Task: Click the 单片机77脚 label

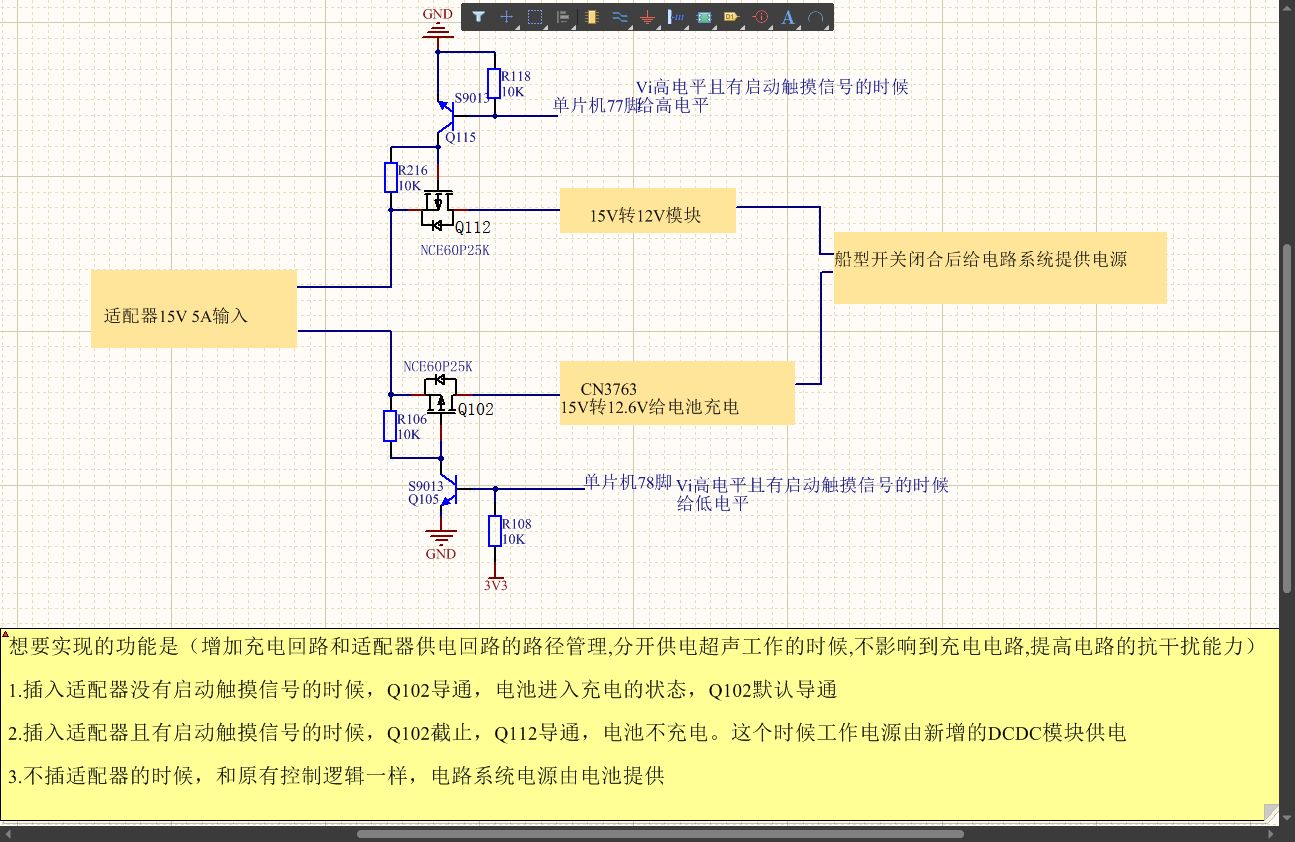Action: click(596, 105)
